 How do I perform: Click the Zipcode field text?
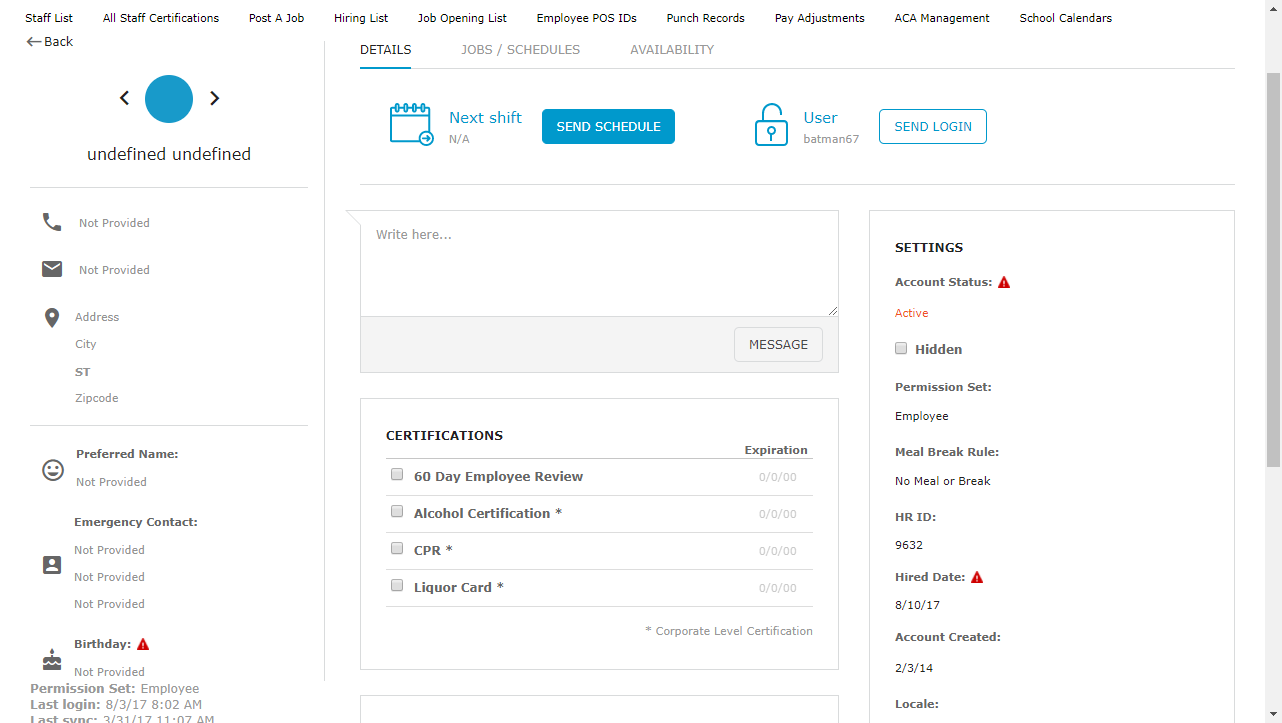point(97,398)
